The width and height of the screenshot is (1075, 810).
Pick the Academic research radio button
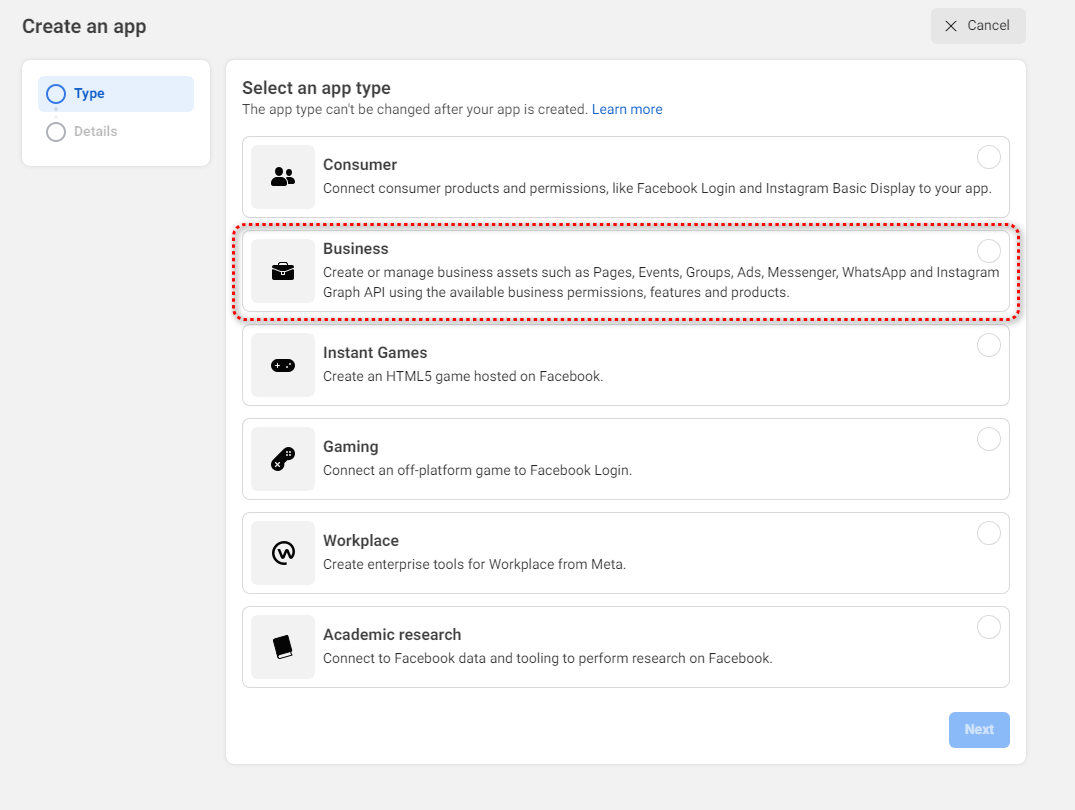click(988, 627)
